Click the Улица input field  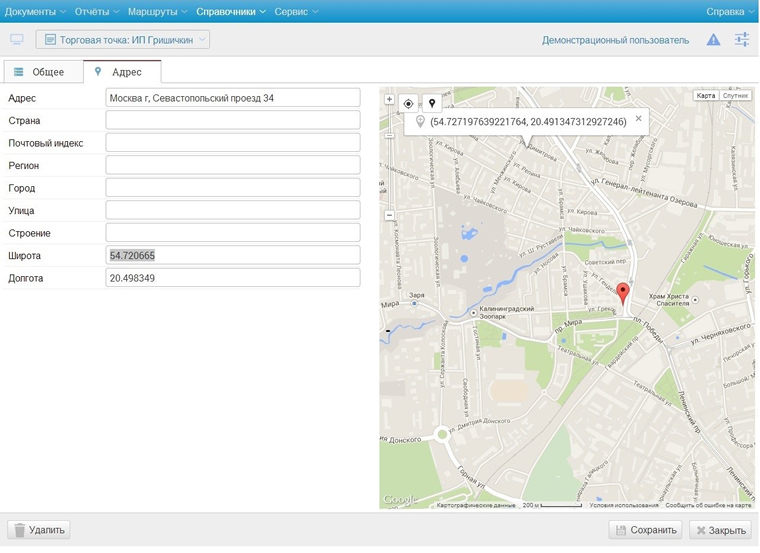233,210
